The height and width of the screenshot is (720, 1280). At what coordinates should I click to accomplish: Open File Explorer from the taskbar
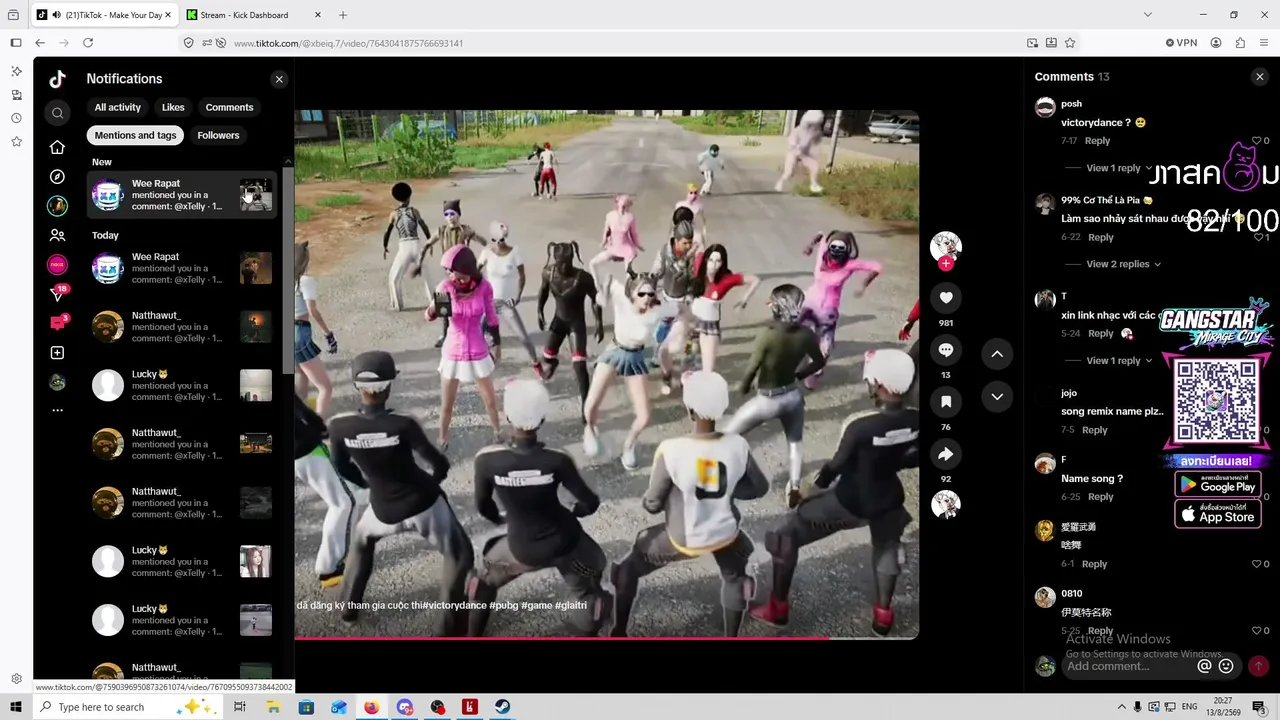273,707
